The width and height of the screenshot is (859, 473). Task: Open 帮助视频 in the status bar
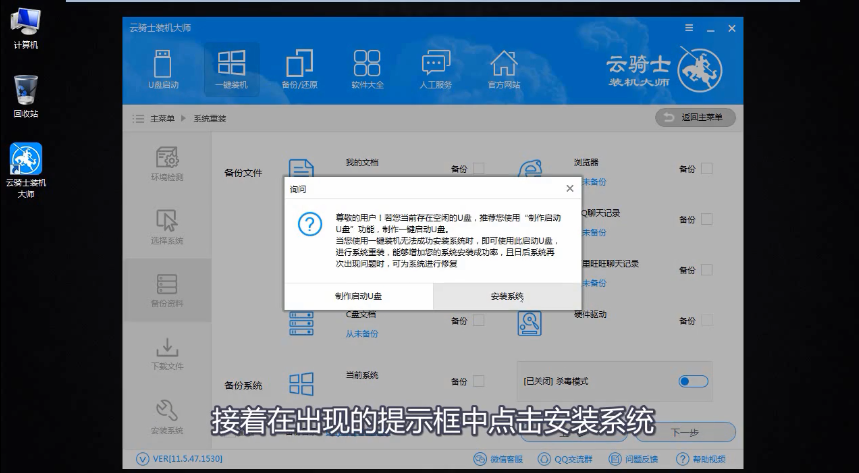tap(701, 459)
